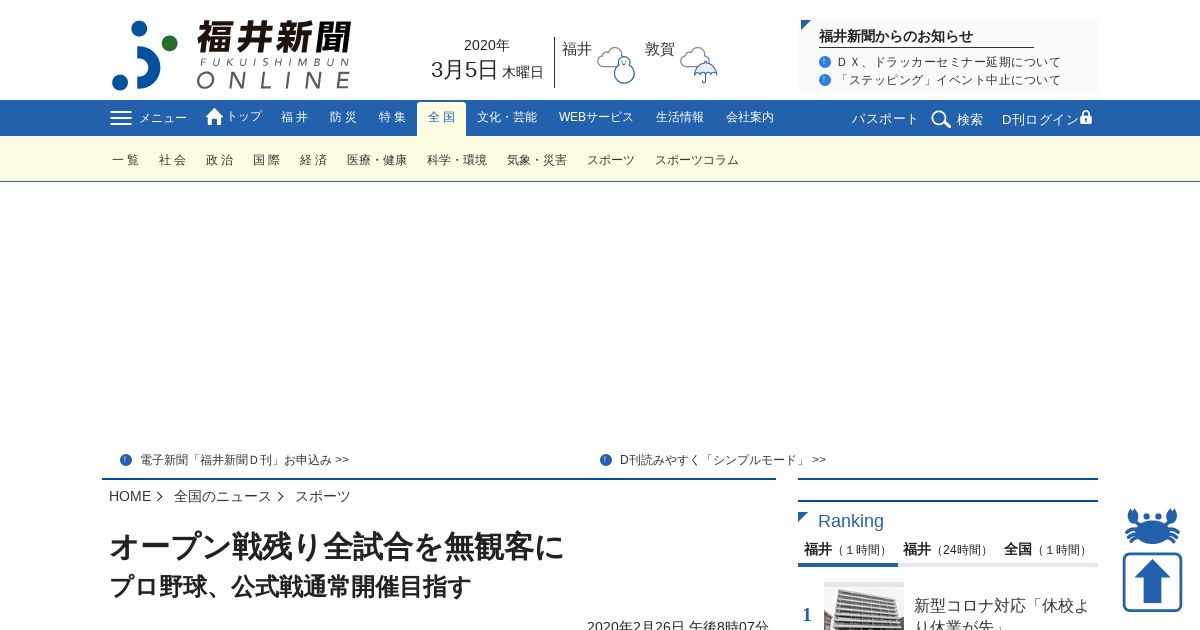The image size is (1200, 630).
Task: Open the 政治 sub-category
Action: (220, 160)
